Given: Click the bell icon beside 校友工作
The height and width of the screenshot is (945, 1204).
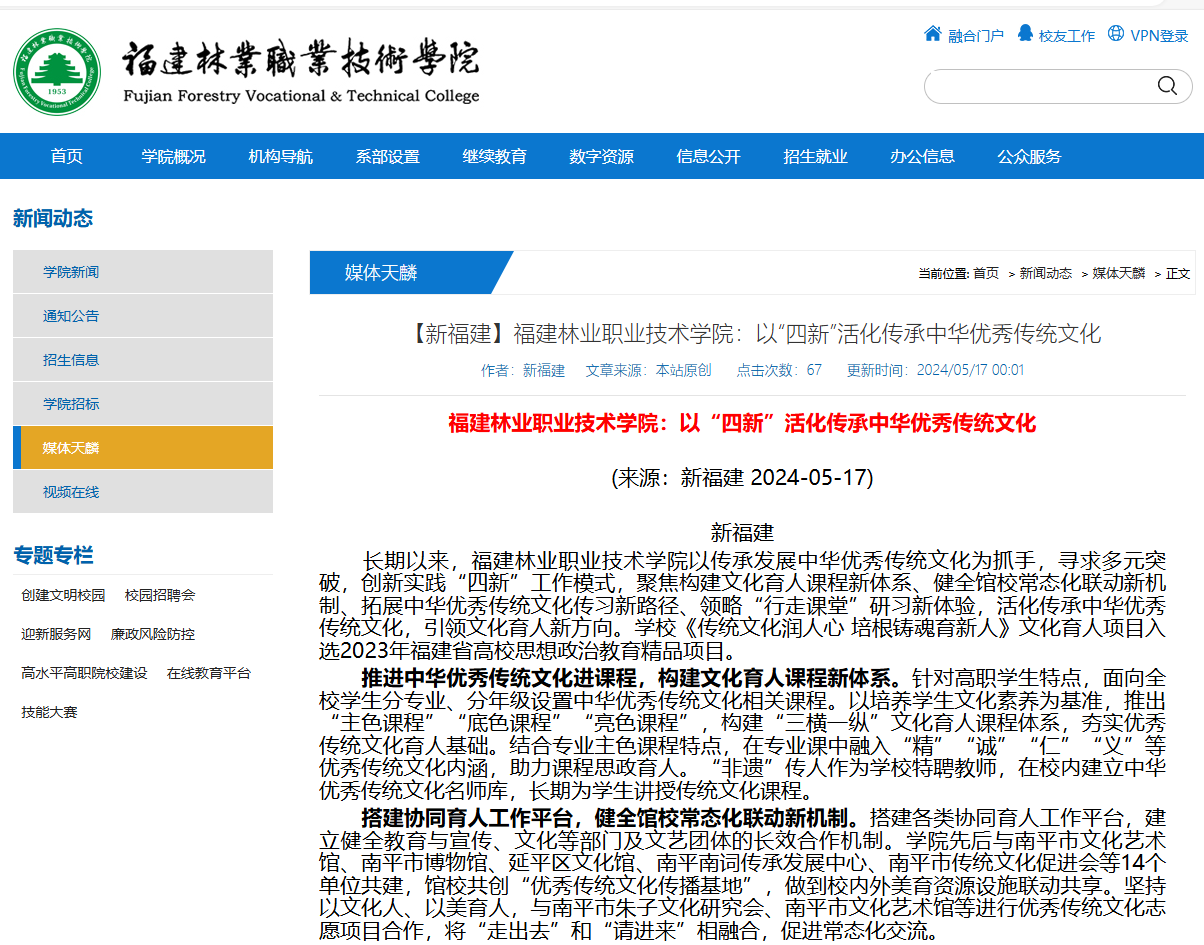Looking at the screenshot, I should (x=1025, y=34).
